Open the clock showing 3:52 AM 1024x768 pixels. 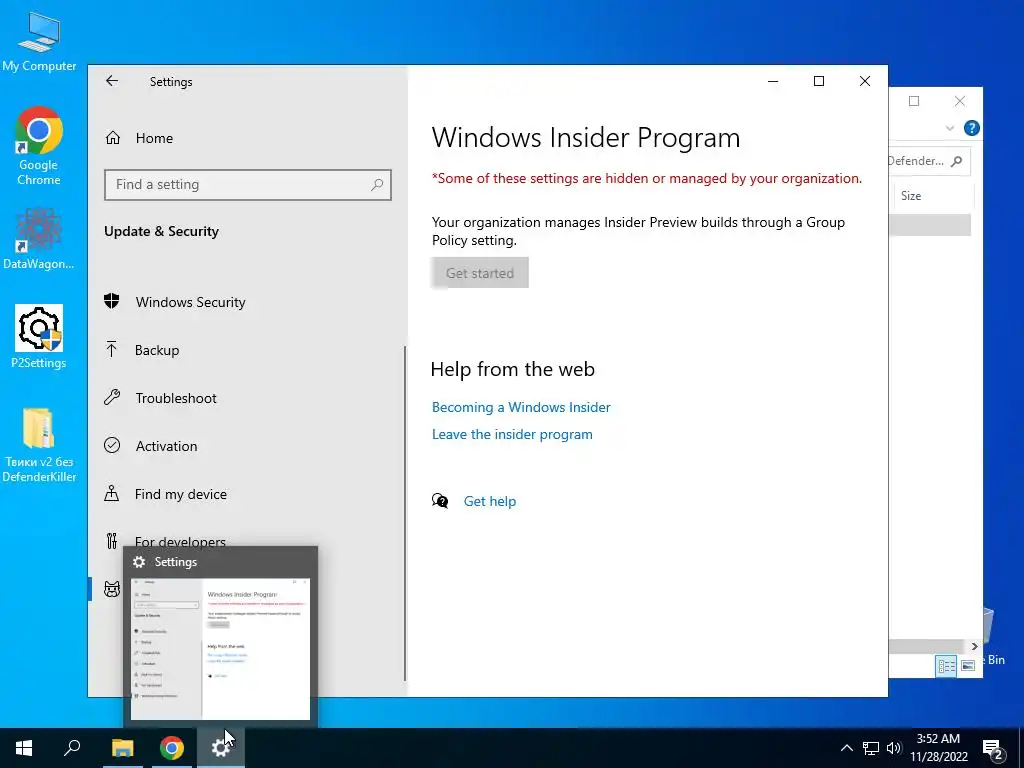[x=938, y=748]
